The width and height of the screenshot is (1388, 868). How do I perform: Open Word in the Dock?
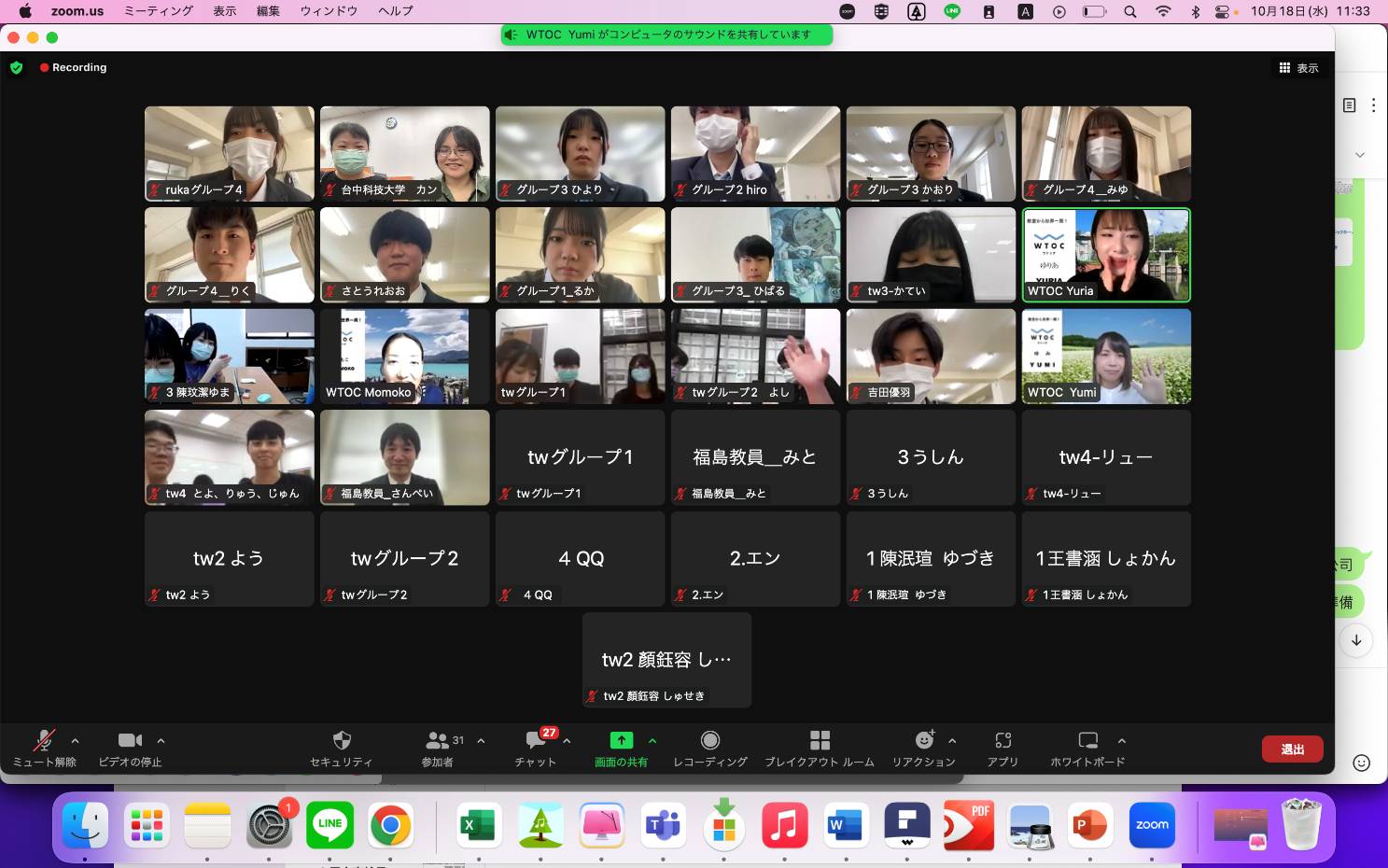pyautogui.click(x=846, y=825)
